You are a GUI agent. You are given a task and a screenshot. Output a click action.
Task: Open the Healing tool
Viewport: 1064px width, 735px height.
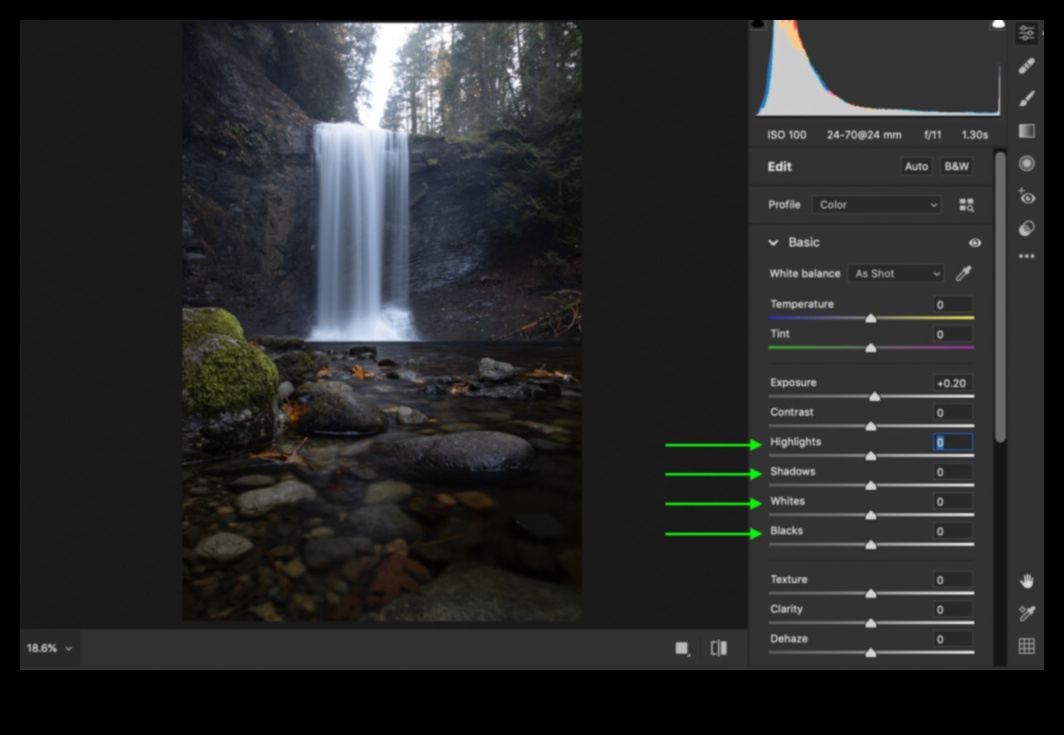pyautogui.click(x=1027, y=67)
